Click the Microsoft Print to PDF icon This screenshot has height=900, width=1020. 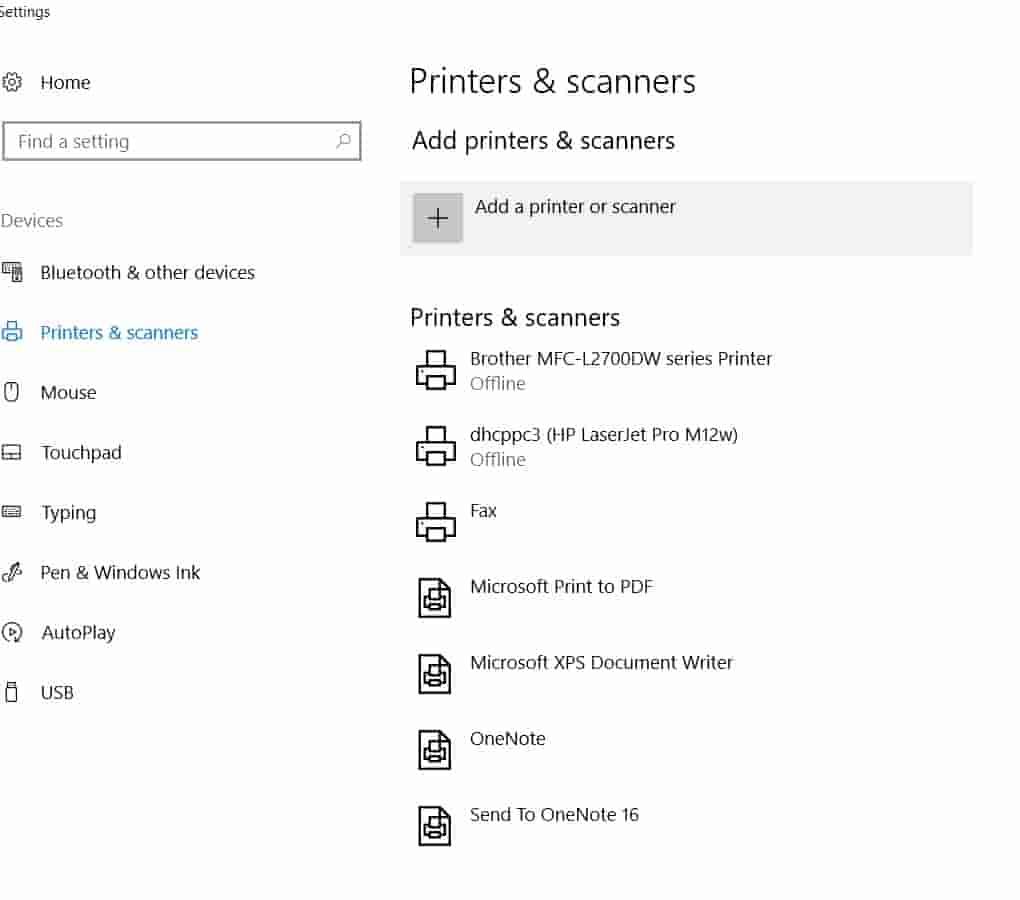pos(435,598)
